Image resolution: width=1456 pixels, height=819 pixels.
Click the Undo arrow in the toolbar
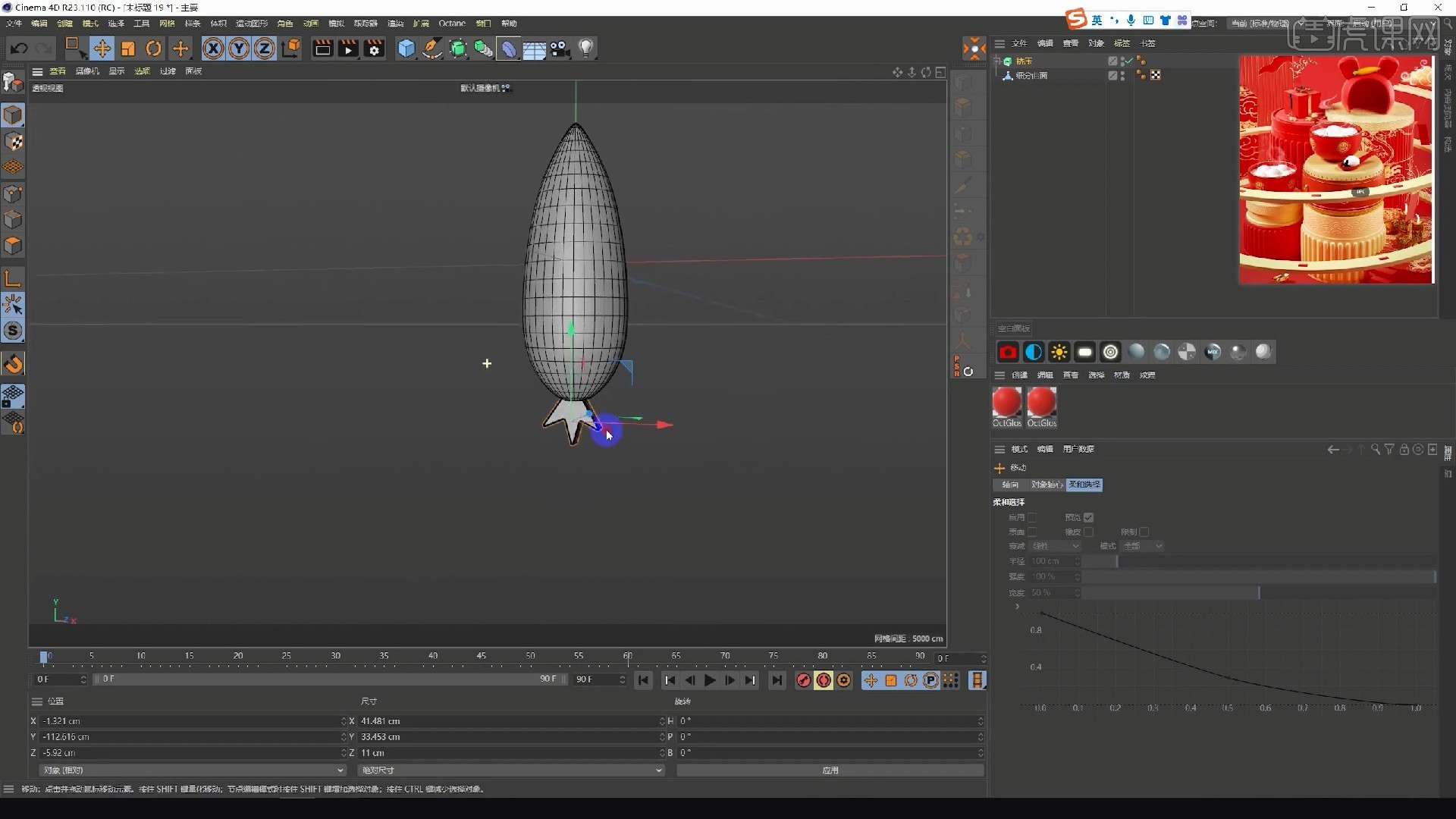[18, 49]
